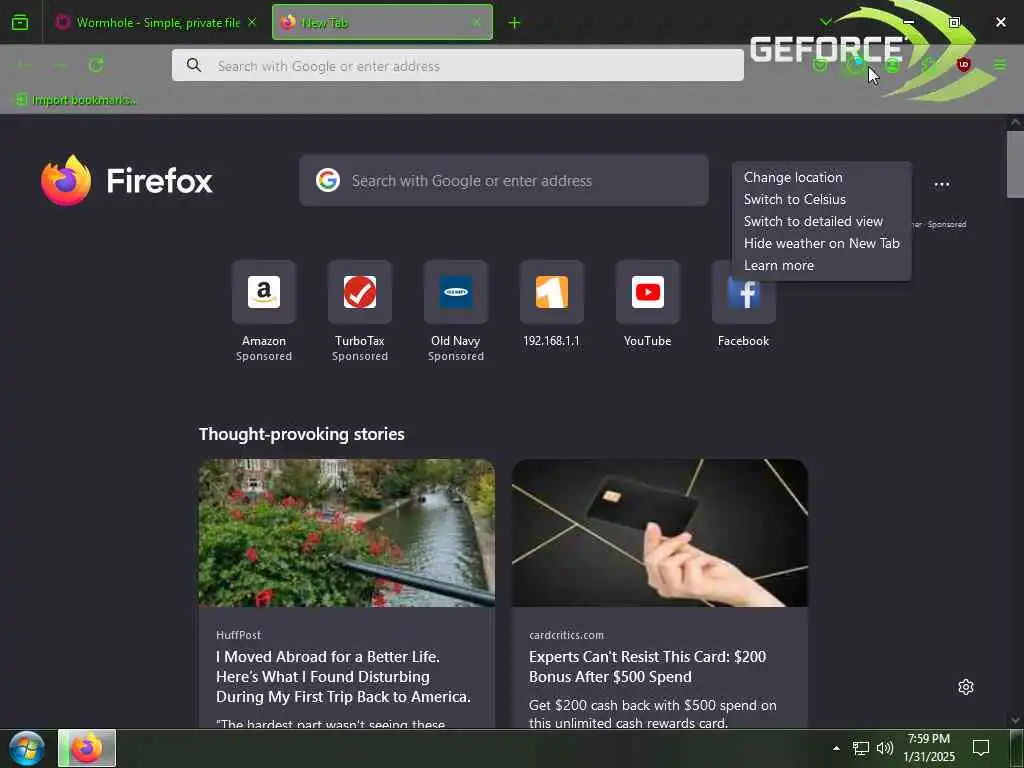Open the Firefox View icon
The width and height of the screenshot is (1024, 768).
[20, 23]
